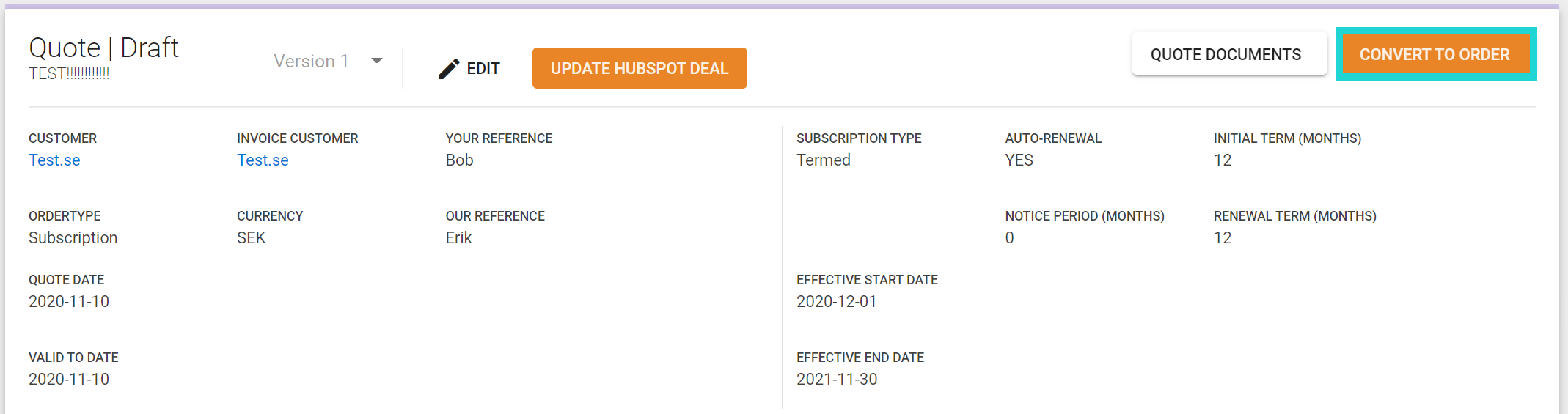Click the Ordertype value Subscription
Viewport: 1568px width, 414px height.
coord(73,237)
